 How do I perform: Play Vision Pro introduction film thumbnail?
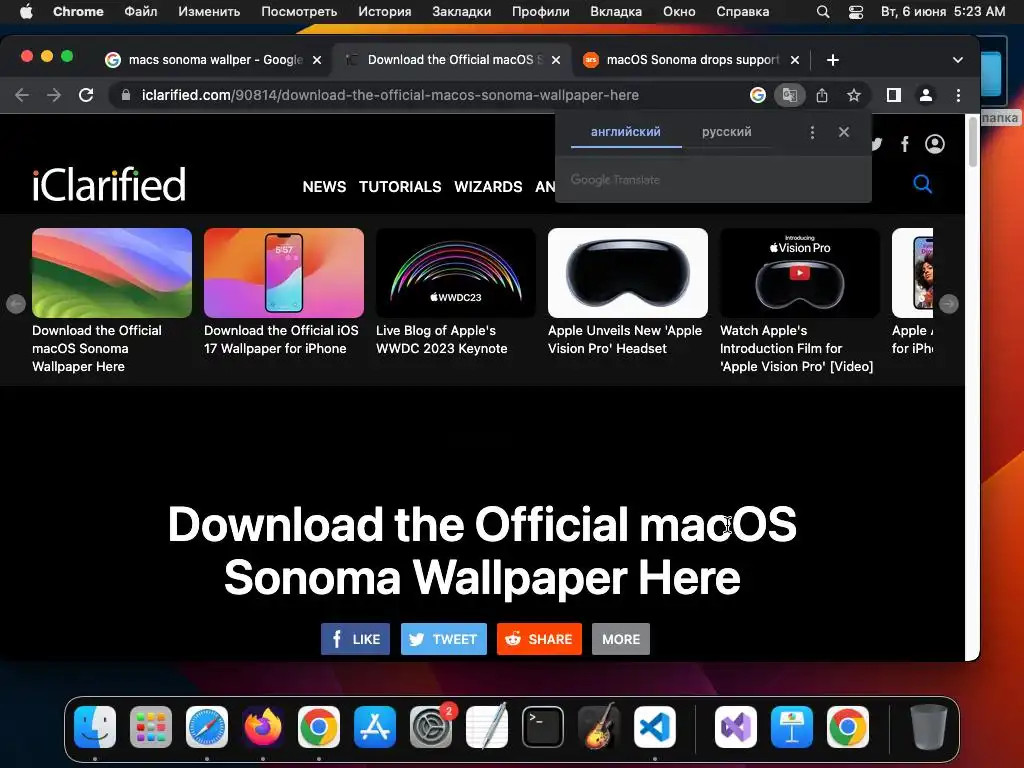(799, 272)
